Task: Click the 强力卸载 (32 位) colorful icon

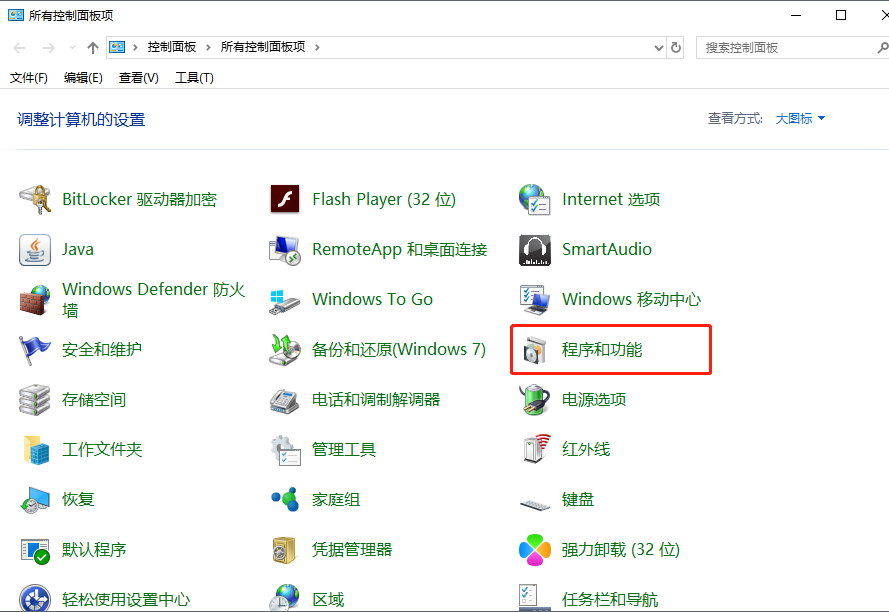Action: pos(535,550)
